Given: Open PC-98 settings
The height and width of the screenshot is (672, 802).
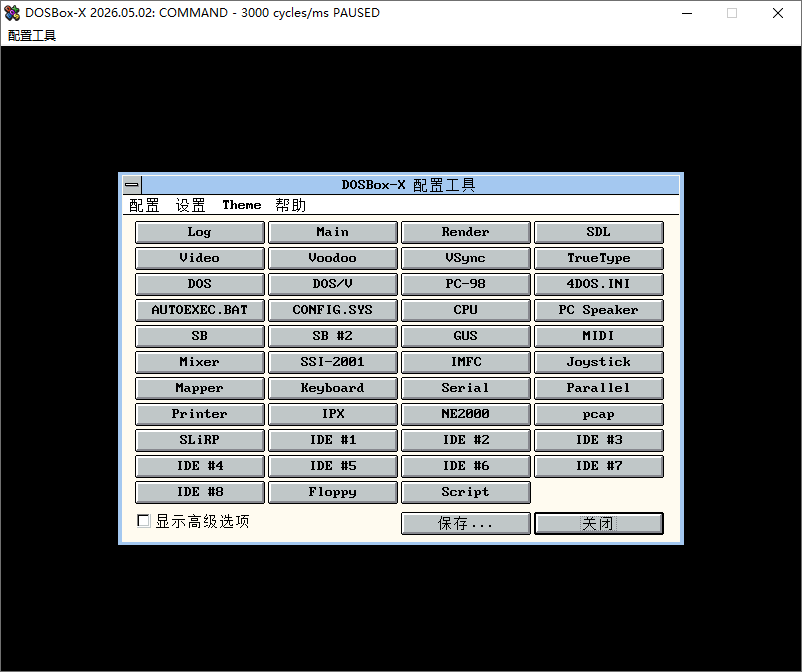Looking at the screenshot, I should [466, 284].
